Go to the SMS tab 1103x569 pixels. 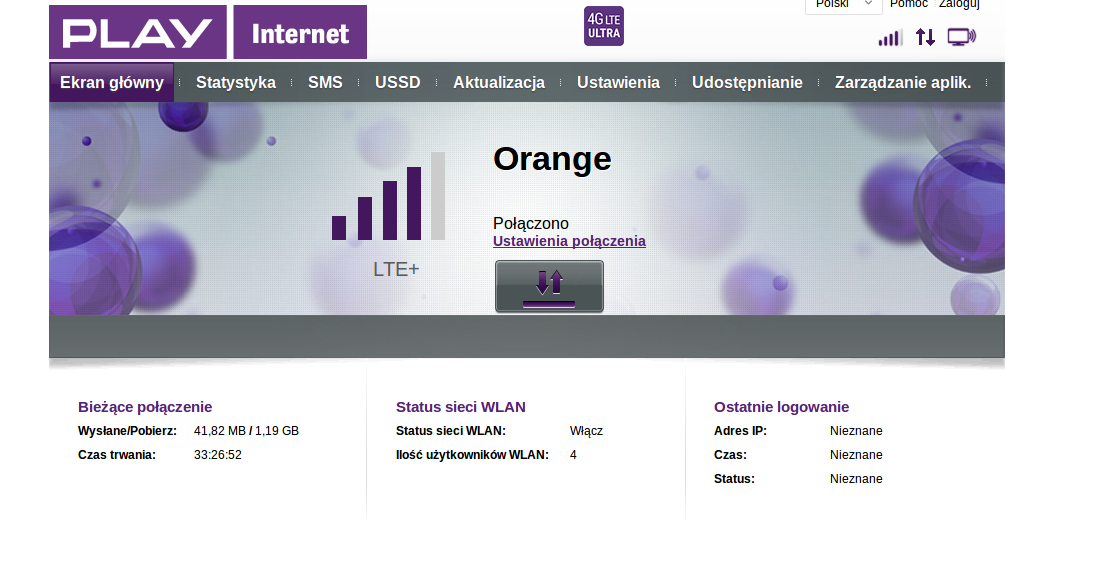click(x=325, y=82)
